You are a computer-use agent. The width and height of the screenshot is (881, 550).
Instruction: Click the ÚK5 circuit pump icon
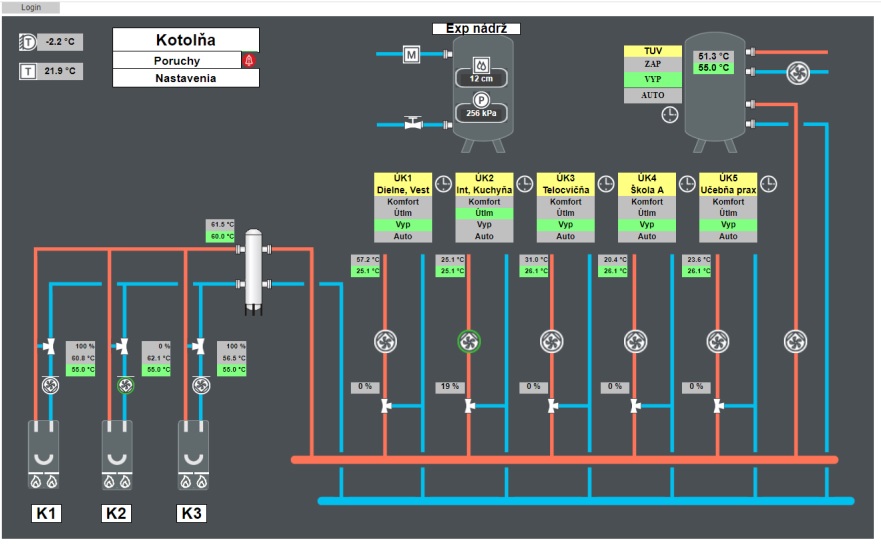pos(717,342)
